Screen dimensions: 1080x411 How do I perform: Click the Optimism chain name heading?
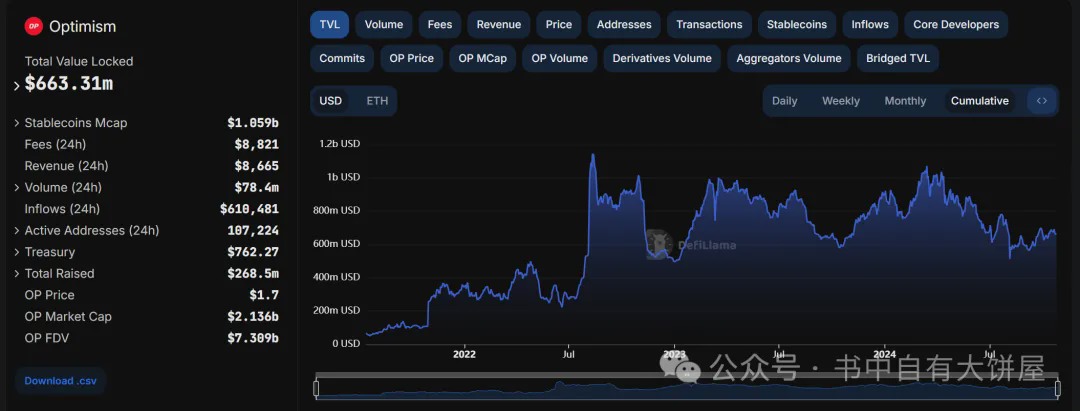pyautogui.click(x=83, y=27)
